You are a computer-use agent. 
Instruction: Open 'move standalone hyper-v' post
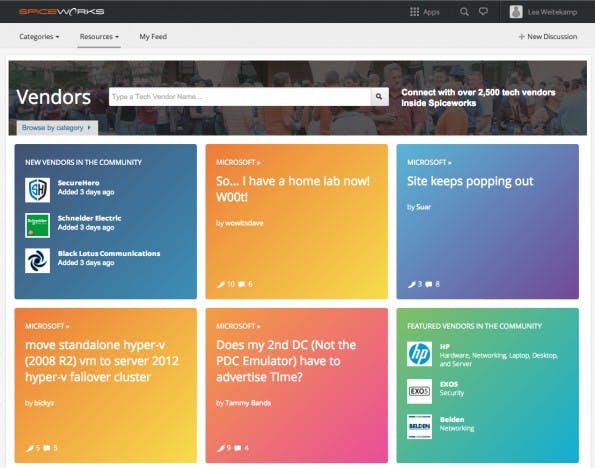(x=102, y=361)
